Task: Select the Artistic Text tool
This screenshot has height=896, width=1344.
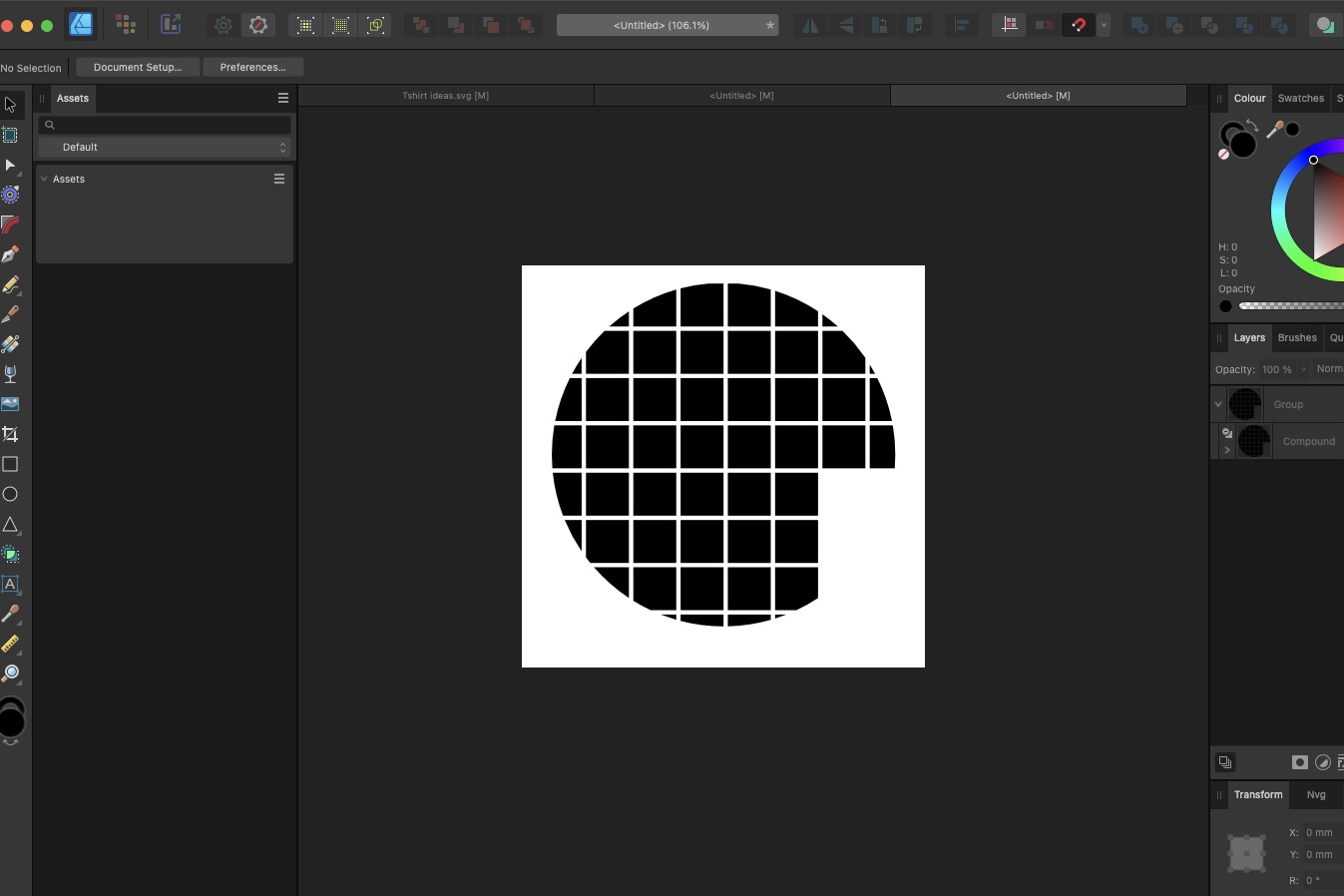Action: click(11, 585)
